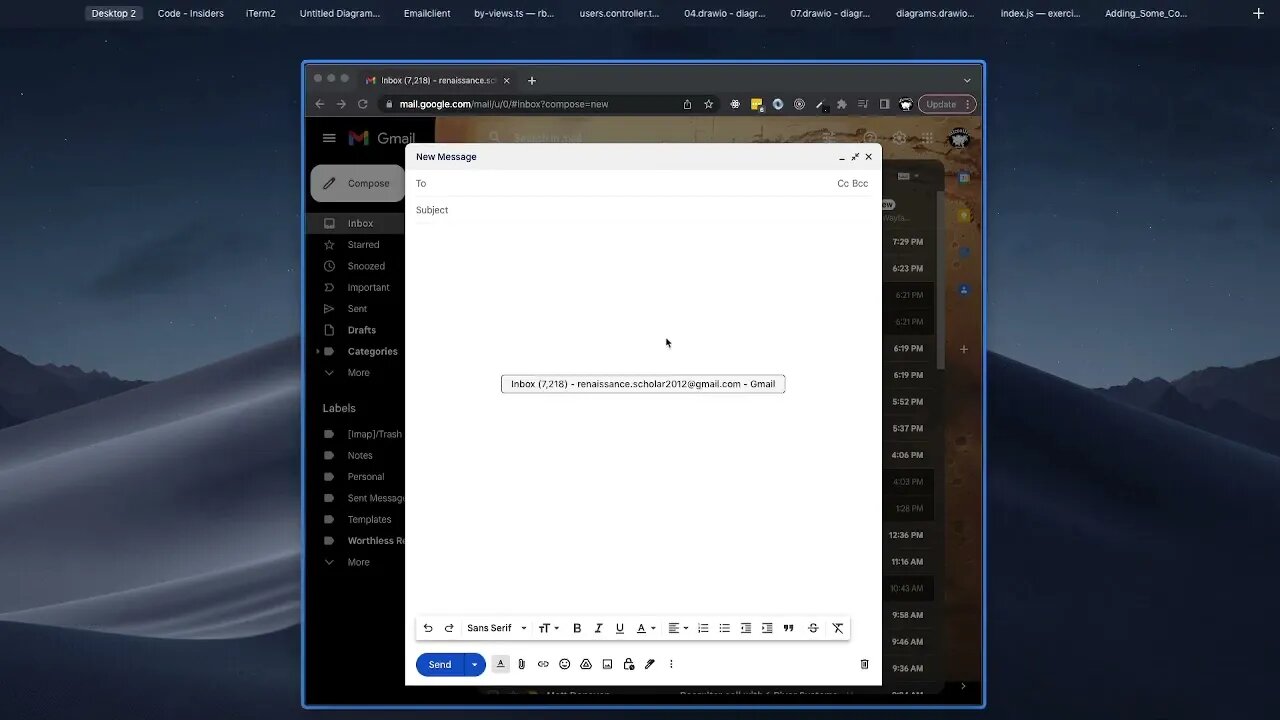1280x720 pixels.
Task: Switch to Code - Insiders space
Action: [191, 13]
